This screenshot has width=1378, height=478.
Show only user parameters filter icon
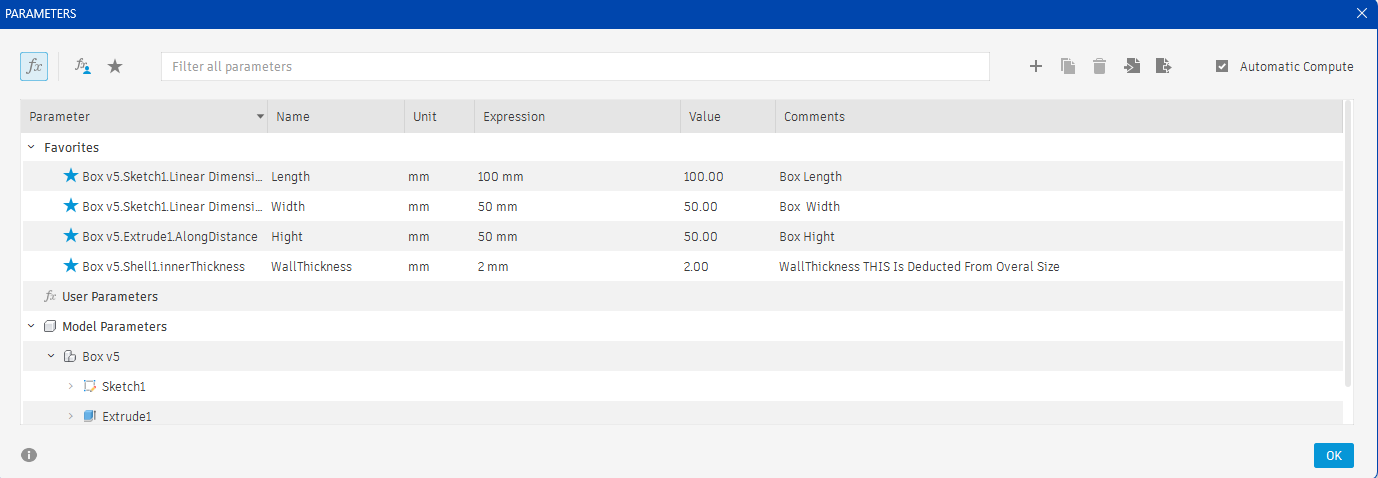[x=83, y=66]
